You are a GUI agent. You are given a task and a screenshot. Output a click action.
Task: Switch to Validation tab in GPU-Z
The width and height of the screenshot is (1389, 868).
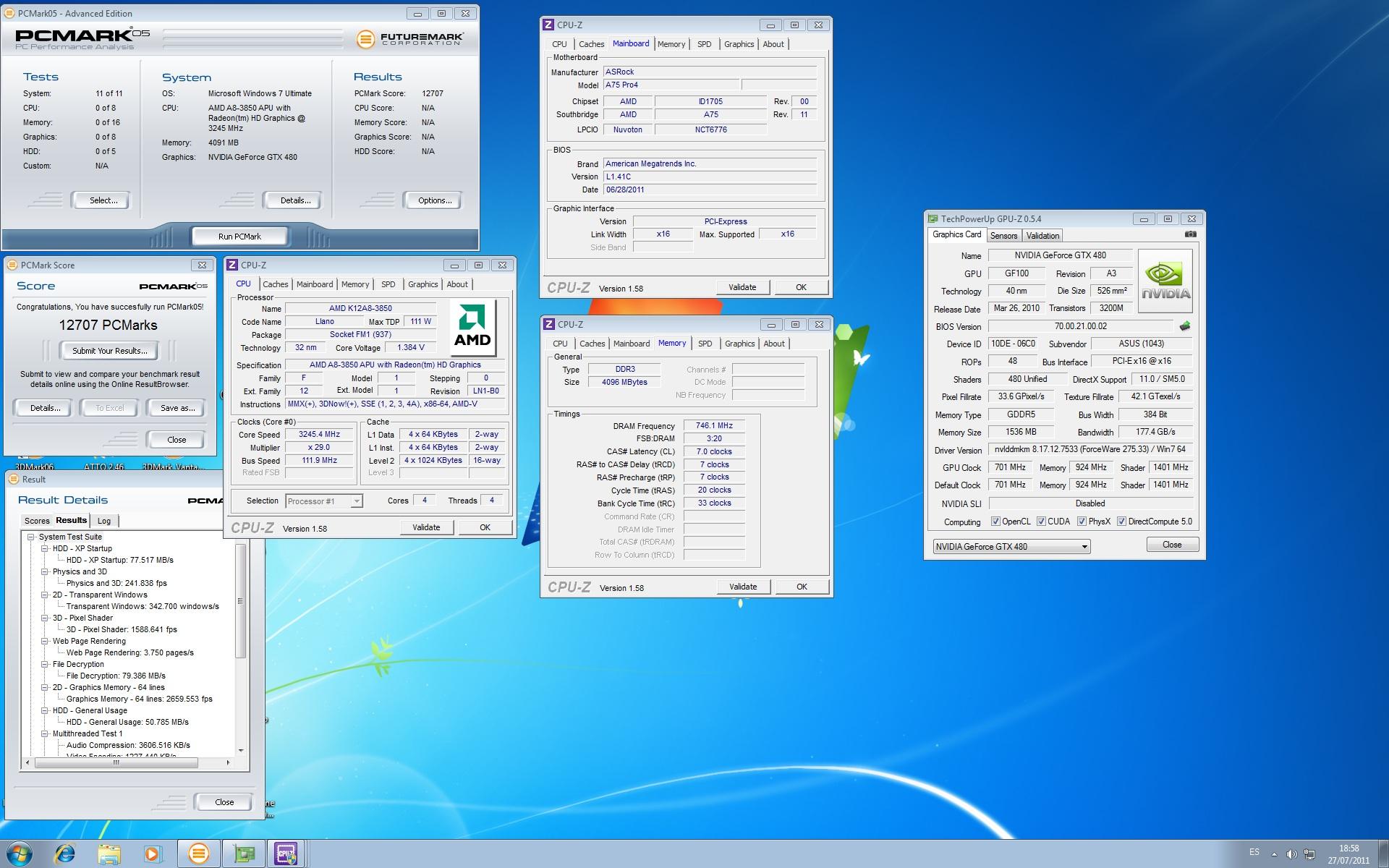point(1042,236)
